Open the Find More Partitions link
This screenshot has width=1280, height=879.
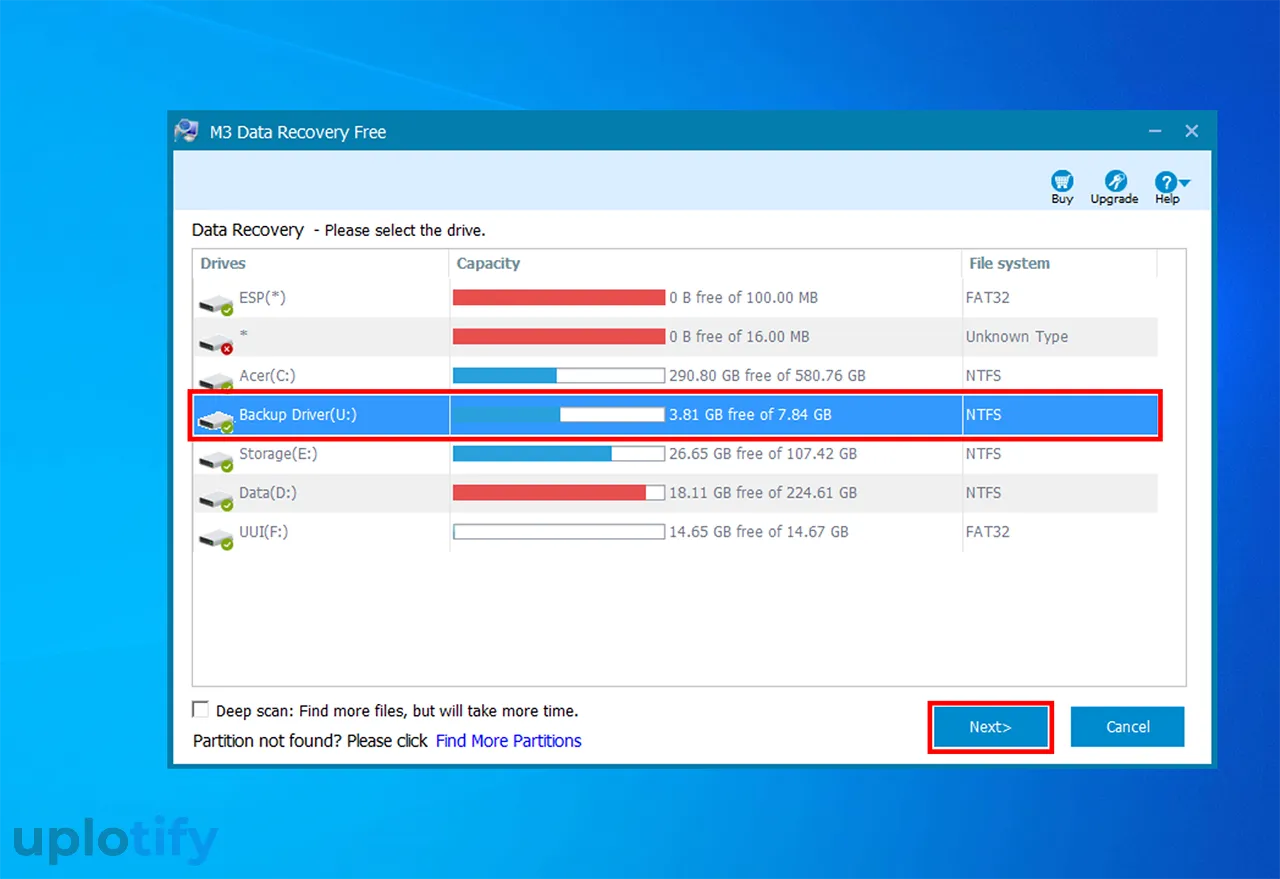508,741
